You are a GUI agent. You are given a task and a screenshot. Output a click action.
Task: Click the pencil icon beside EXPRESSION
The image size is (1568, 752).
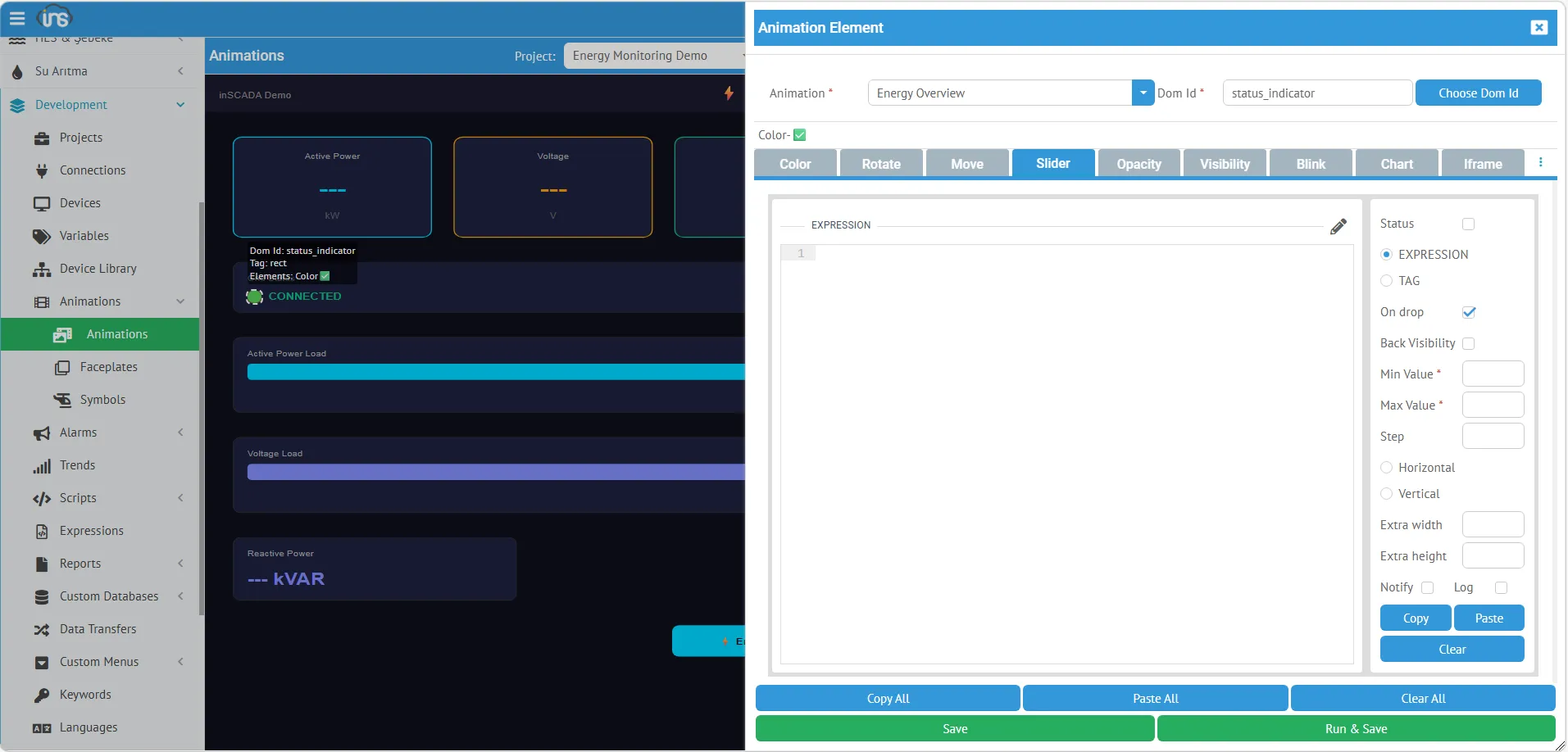1338,226
